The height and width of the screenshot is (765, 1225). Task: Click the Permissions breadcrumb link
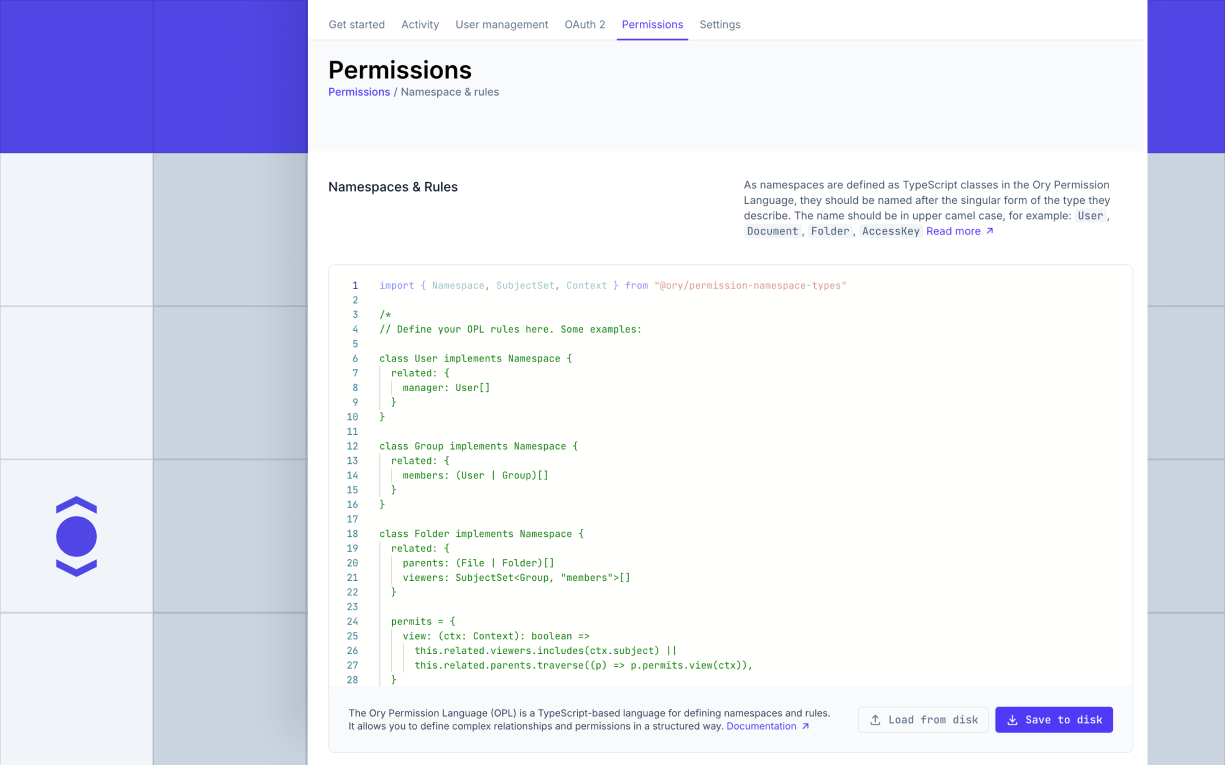pos(359,92)
